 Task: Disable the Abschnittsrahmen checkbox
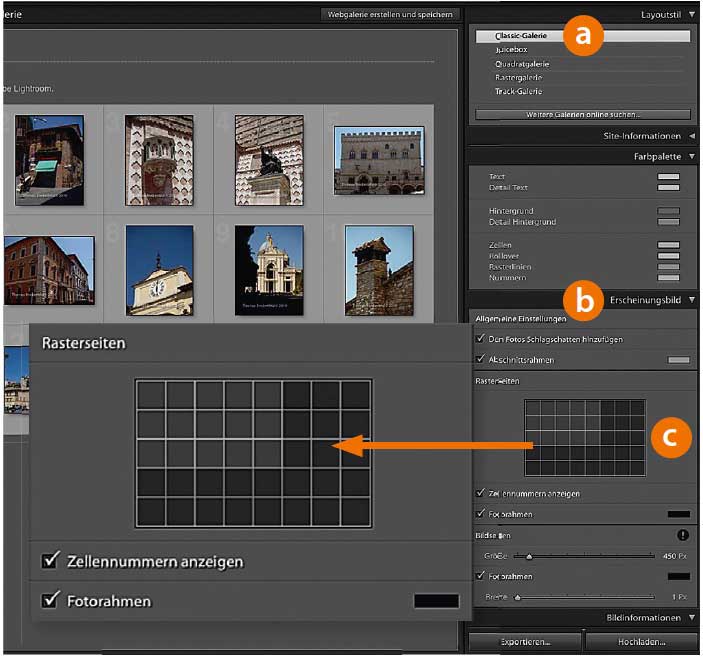(x=481, y=358)
